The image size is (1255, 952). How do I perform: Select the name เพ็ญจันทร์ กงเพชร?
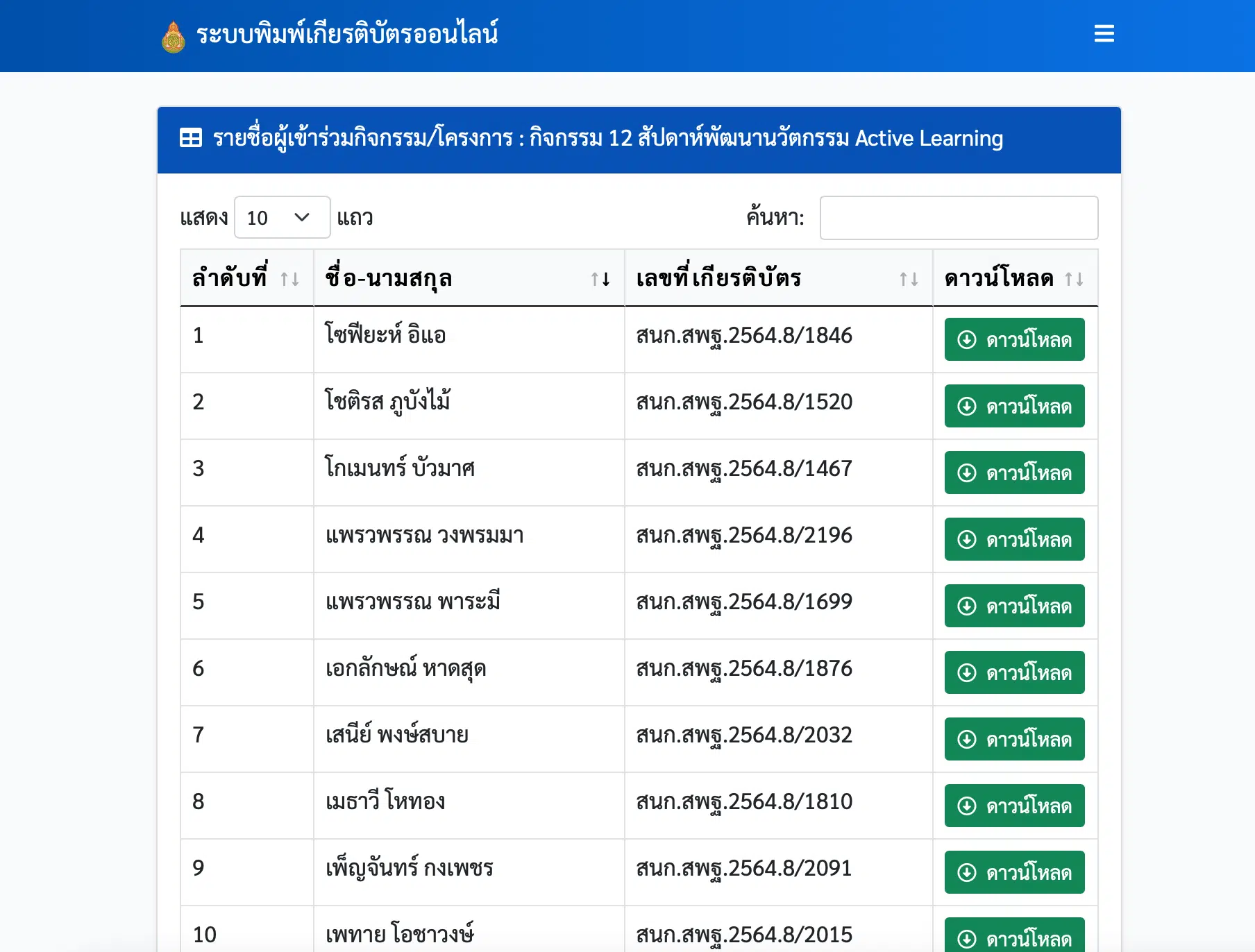(x=410, y=867)
